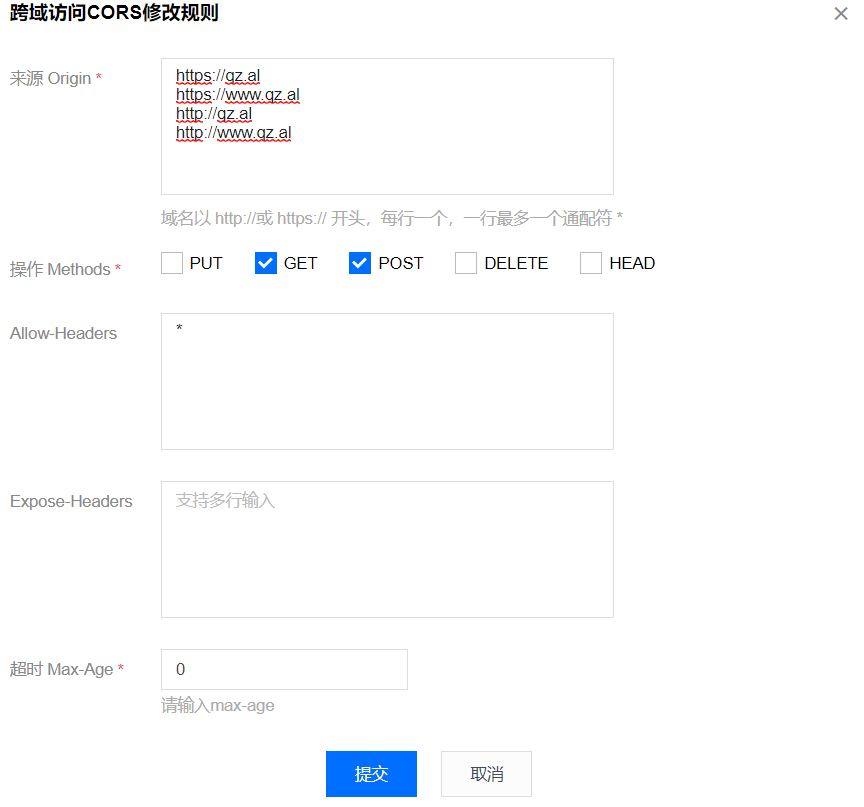Click the Expose-Headers field label
This screenshot has width=864, height=807.
coord(71,501)
